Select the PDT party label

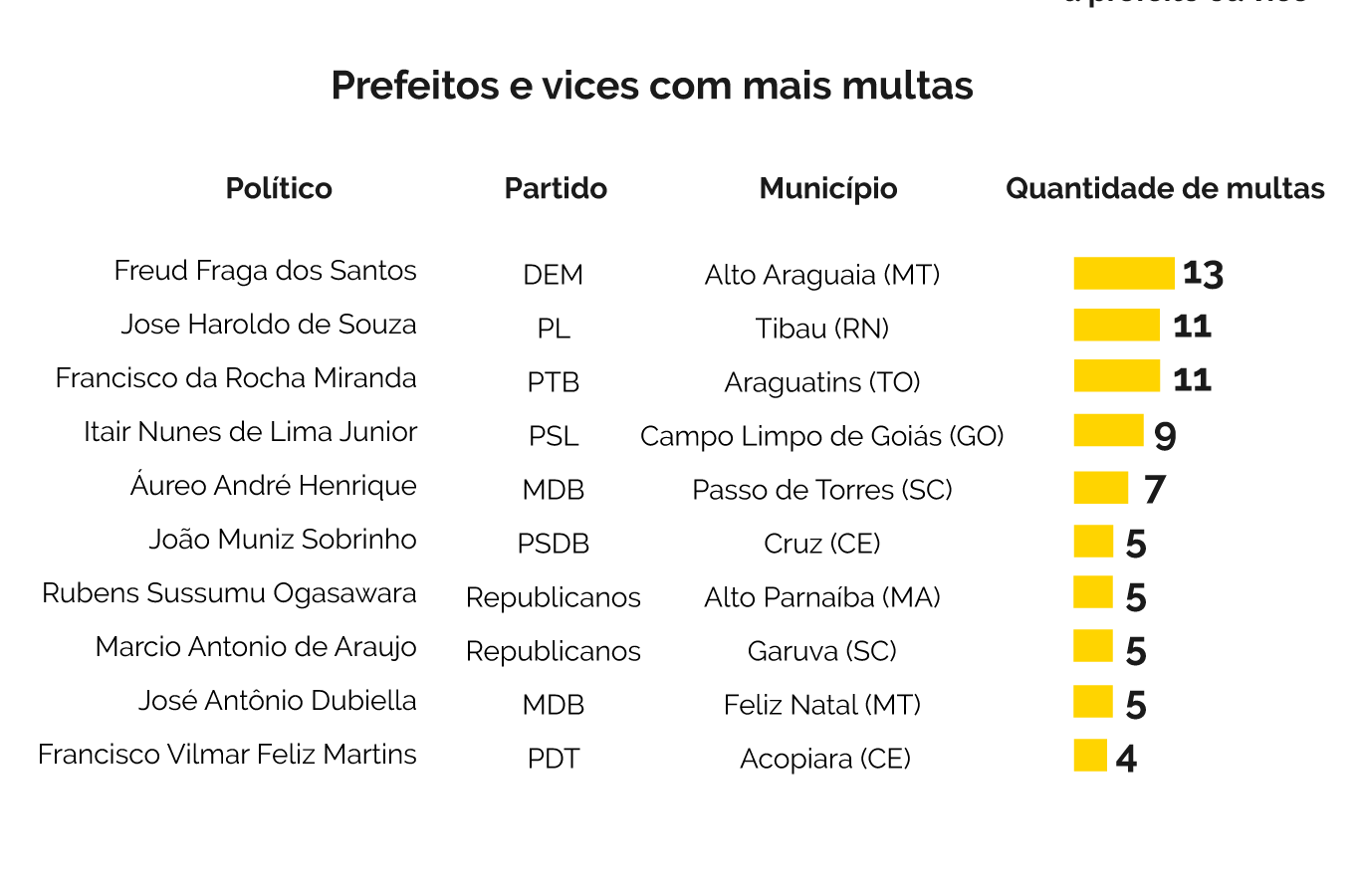tap(553, 759)
